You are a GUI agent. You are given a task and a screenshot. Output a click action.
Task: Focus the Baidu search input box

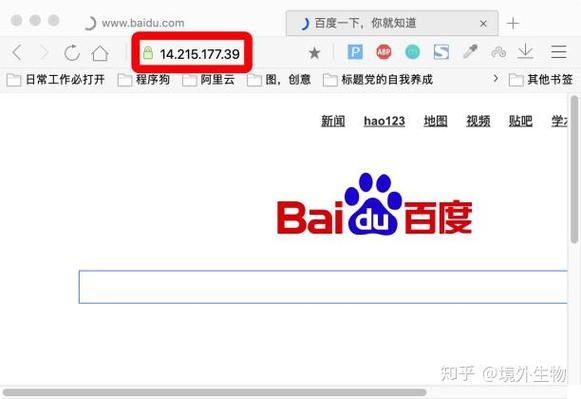[x=323, y=287]
